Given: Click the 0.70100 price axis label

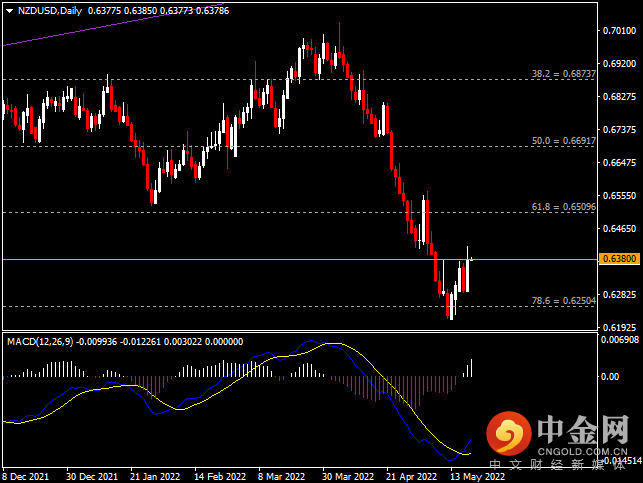Looking at the screenshot, I should 620,31.
